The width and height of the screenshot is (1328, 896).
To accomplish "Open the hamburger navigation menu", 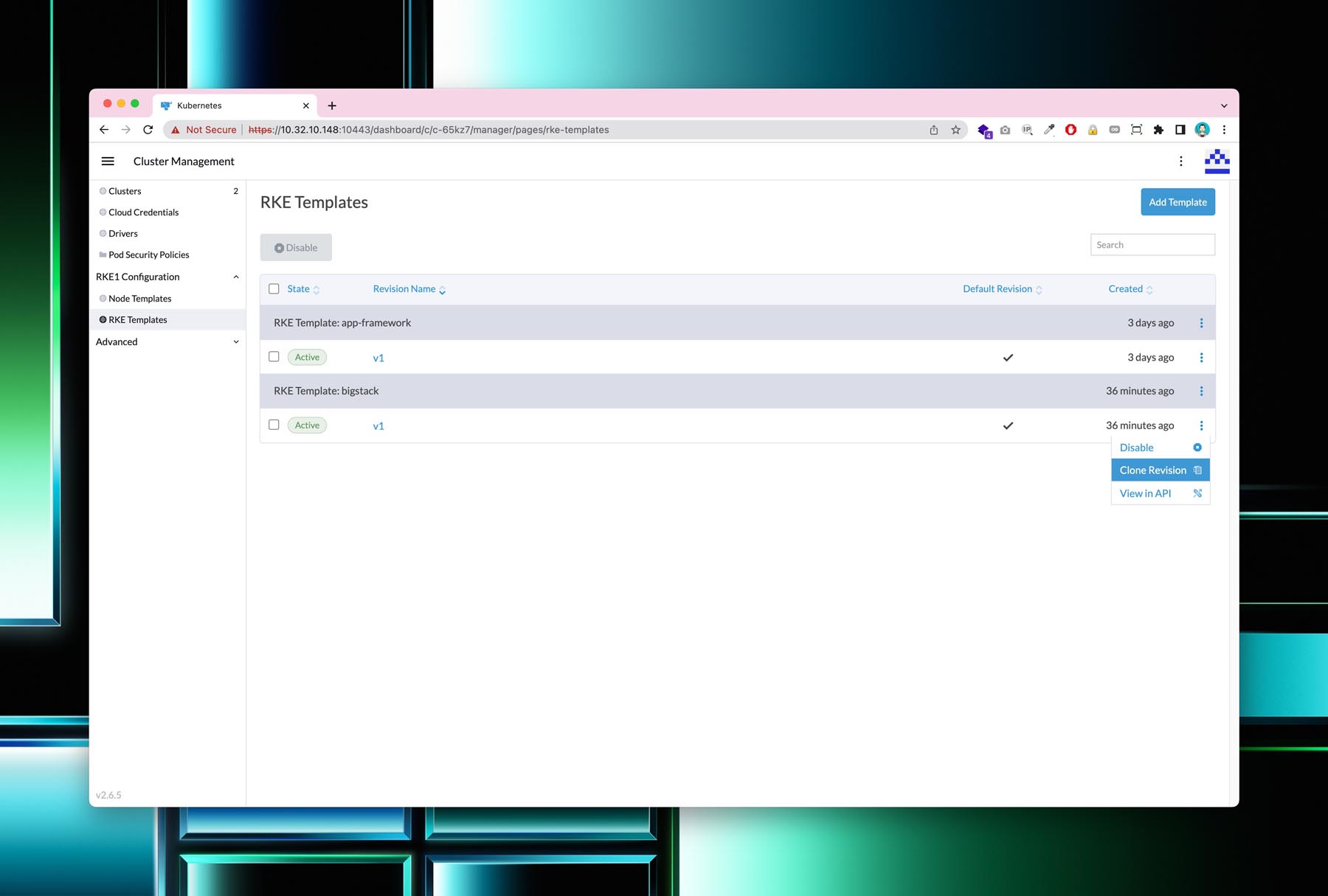I will point(108,161).
